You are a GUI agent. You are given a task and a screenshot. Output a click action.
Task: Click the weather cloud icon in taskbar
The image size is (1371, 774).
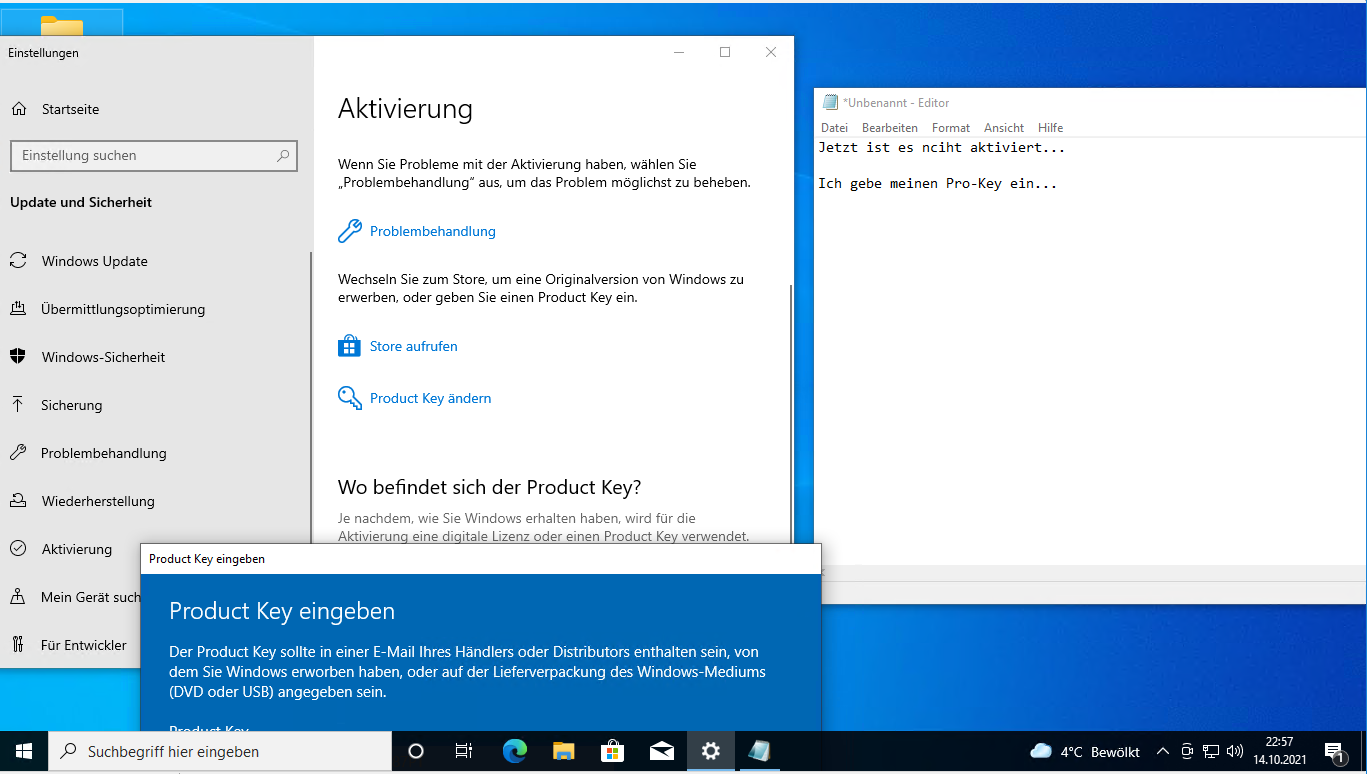click(1041, 751)
